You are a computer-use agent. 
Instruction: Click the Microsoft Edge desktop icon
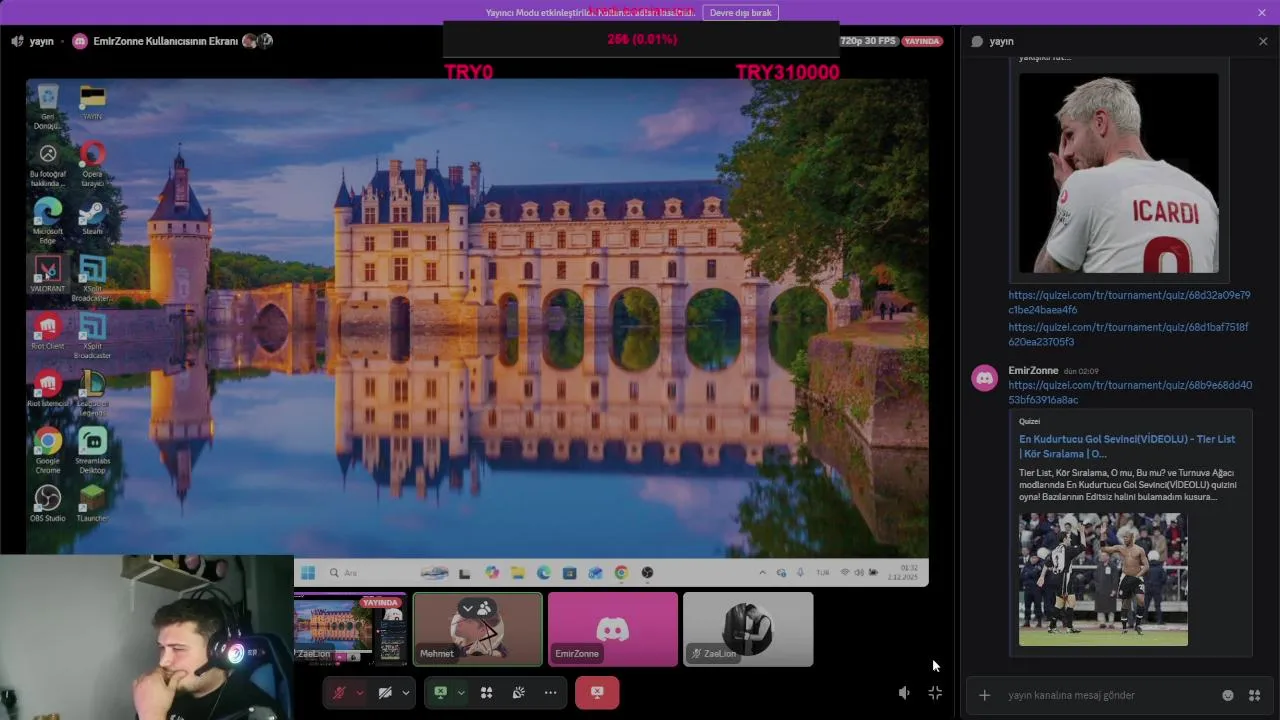47,220
